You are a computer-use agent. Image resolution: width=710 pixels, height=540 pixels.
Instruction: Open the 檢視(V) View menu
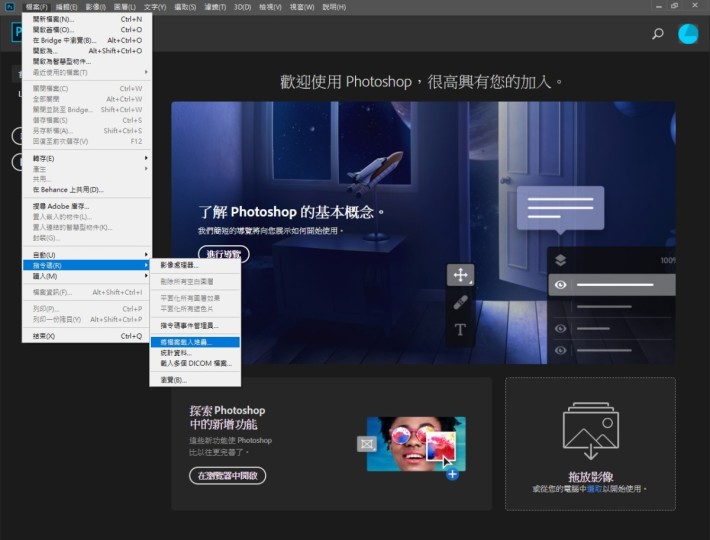(x=270, y=7)
